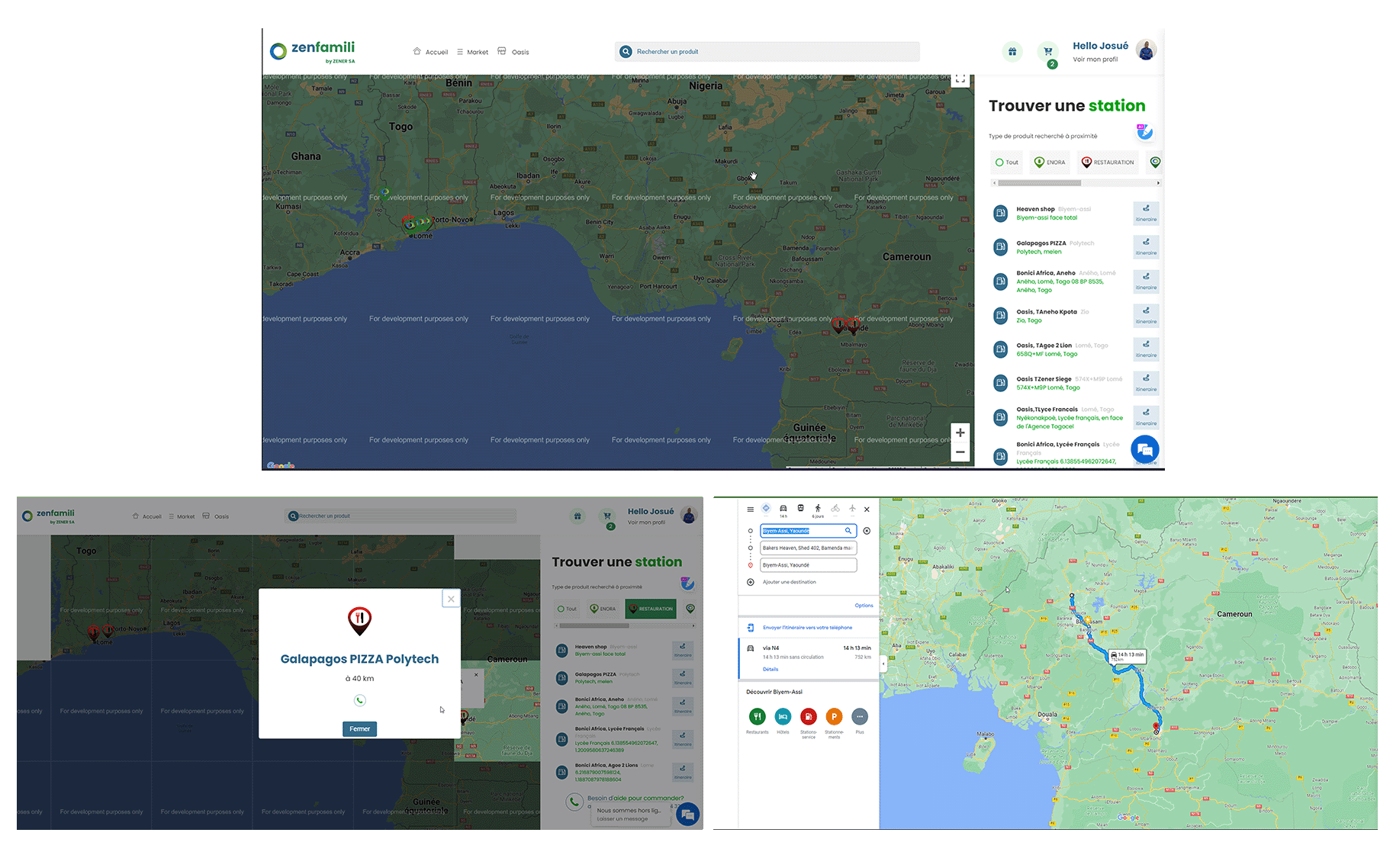The image size is (1393, 868).
Task: Open the gift icon in main zenfamili view
Action: pos(1012,52)
